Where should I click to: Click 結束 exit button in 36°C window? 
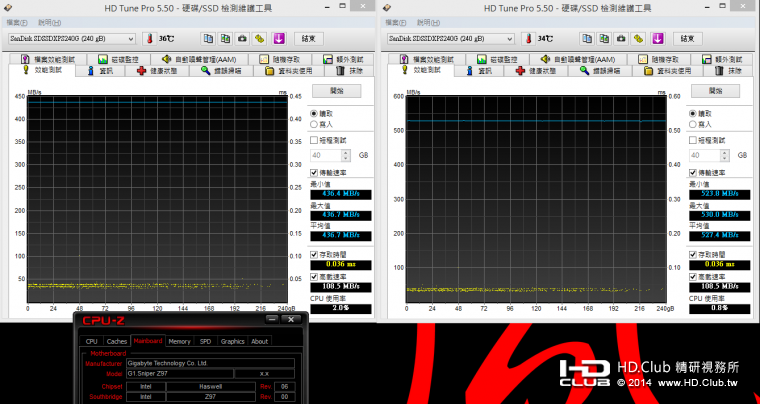309,39
